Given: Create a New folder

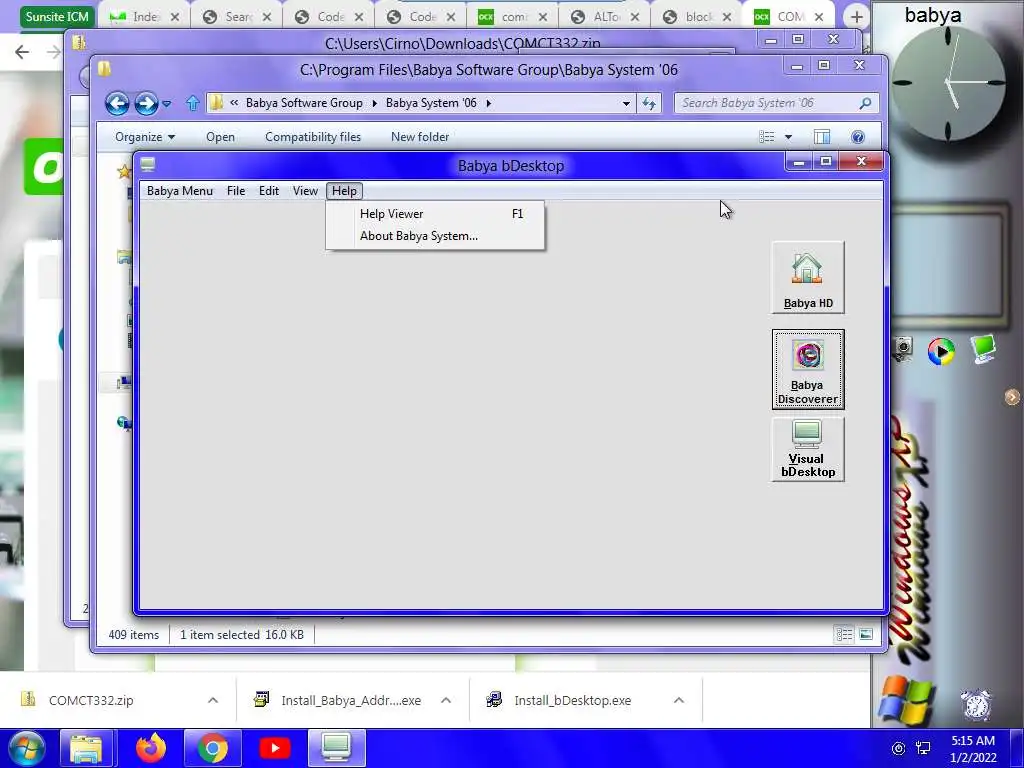Looking at the screenshot, I should point(420,136).
